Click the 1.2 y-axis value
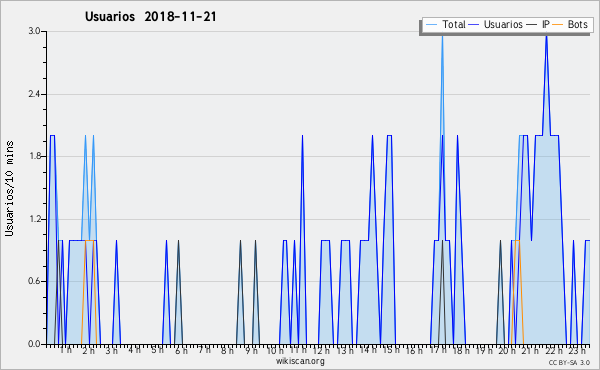600x370 pixels. tap(34, 219)
